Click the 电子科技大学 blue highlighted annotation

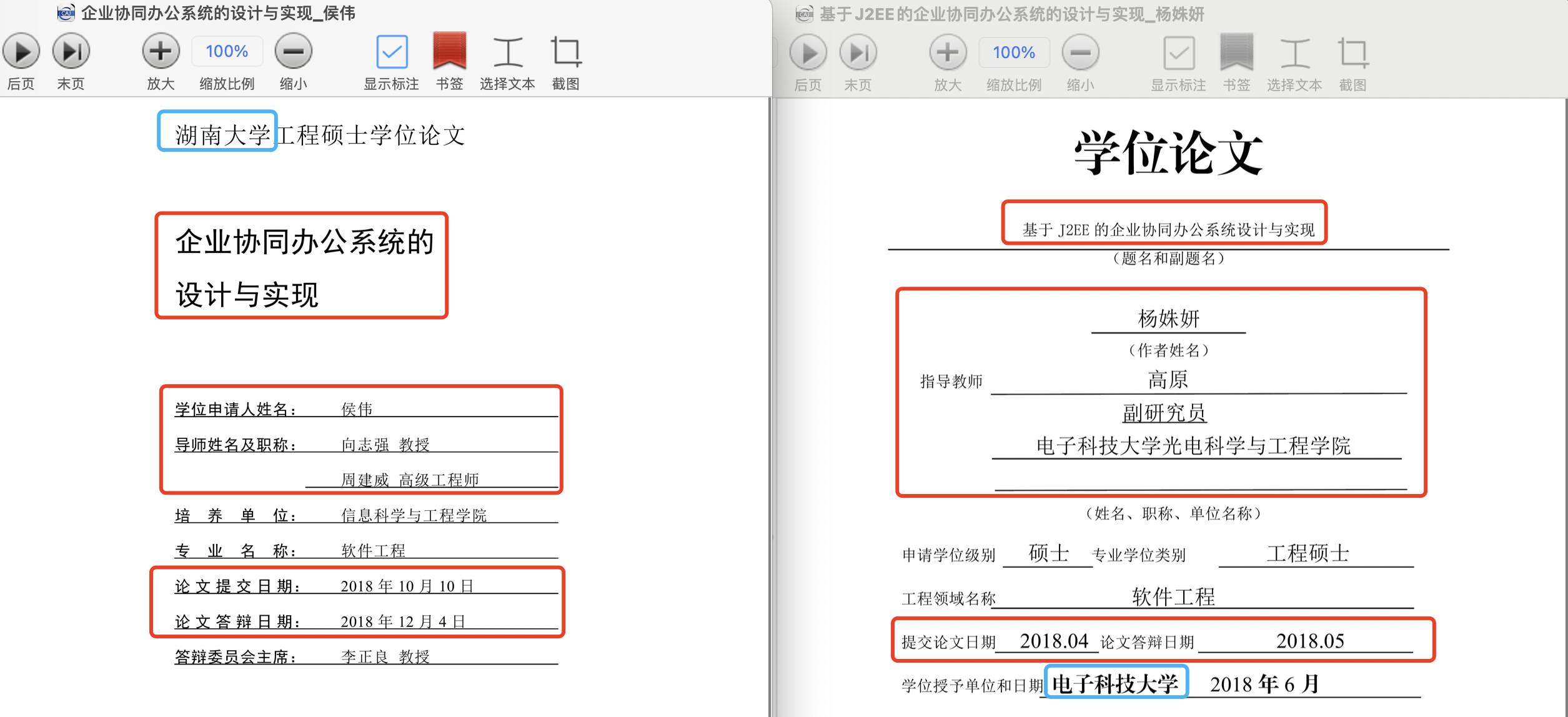[1116, 683]
